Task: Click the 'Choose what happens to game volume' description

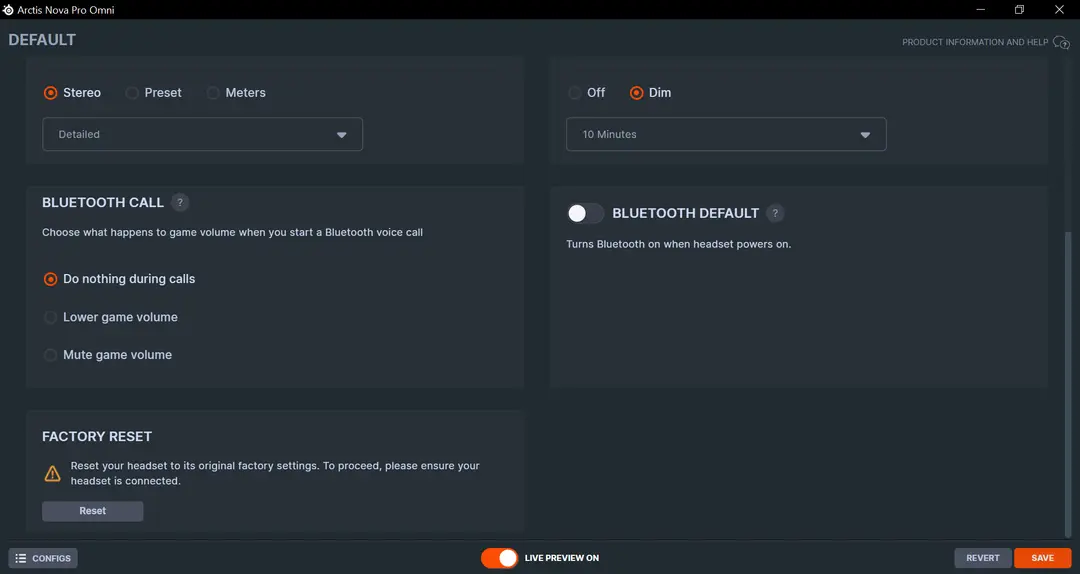Action: (232, 233)
